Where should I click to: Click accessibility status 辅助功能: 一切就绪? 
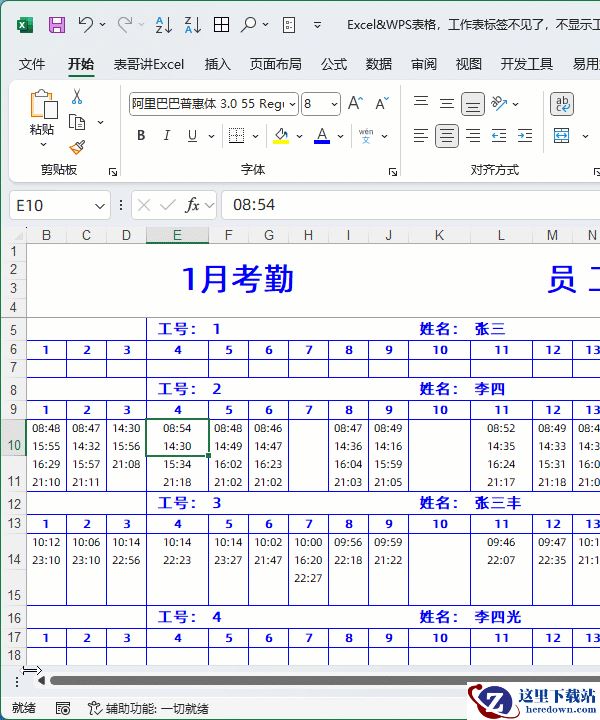[148, 708]
